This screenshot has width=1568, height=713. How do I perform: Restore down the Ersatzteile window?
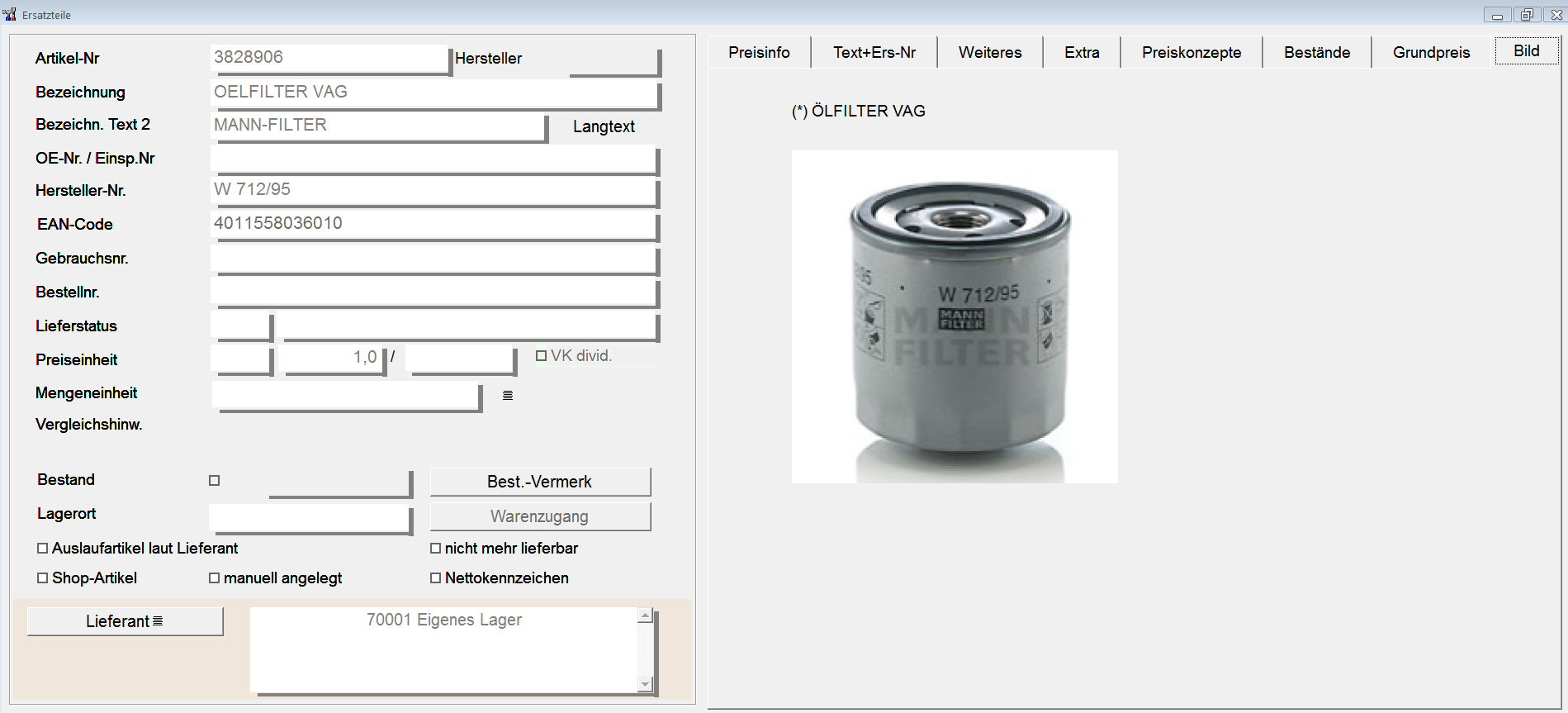[x=1527, y=15]
